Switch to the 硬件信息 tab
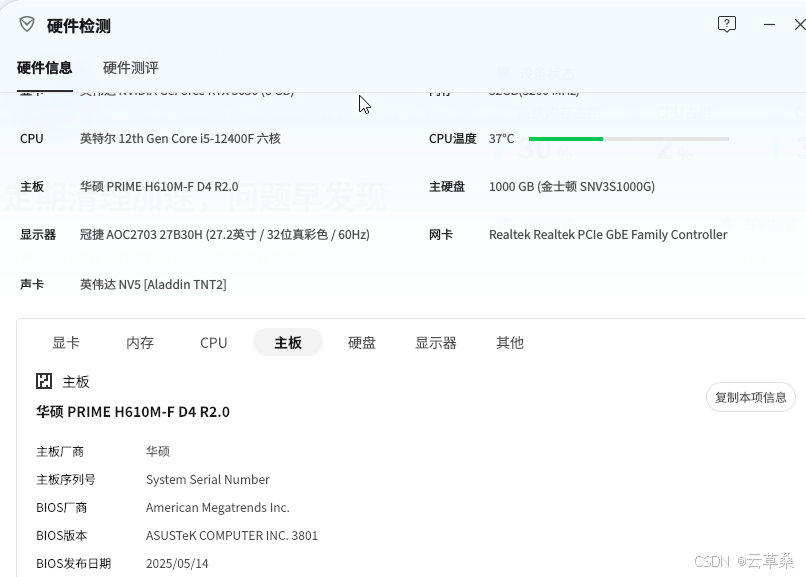This screenshot has width=806, height=577. click(x=44, y=68)
